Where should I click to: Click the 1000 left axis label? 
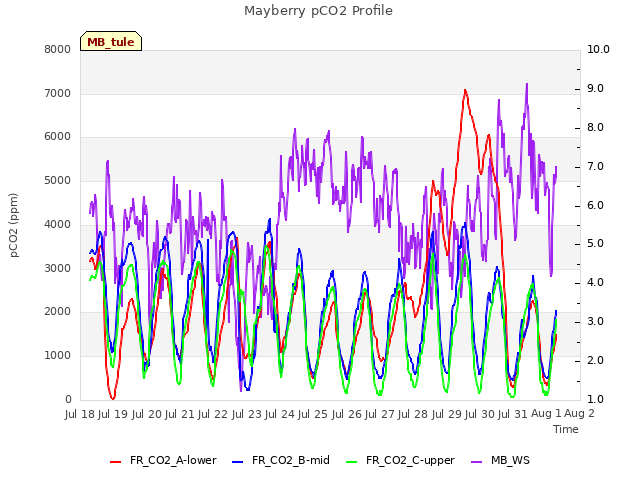tap(58, 356)
